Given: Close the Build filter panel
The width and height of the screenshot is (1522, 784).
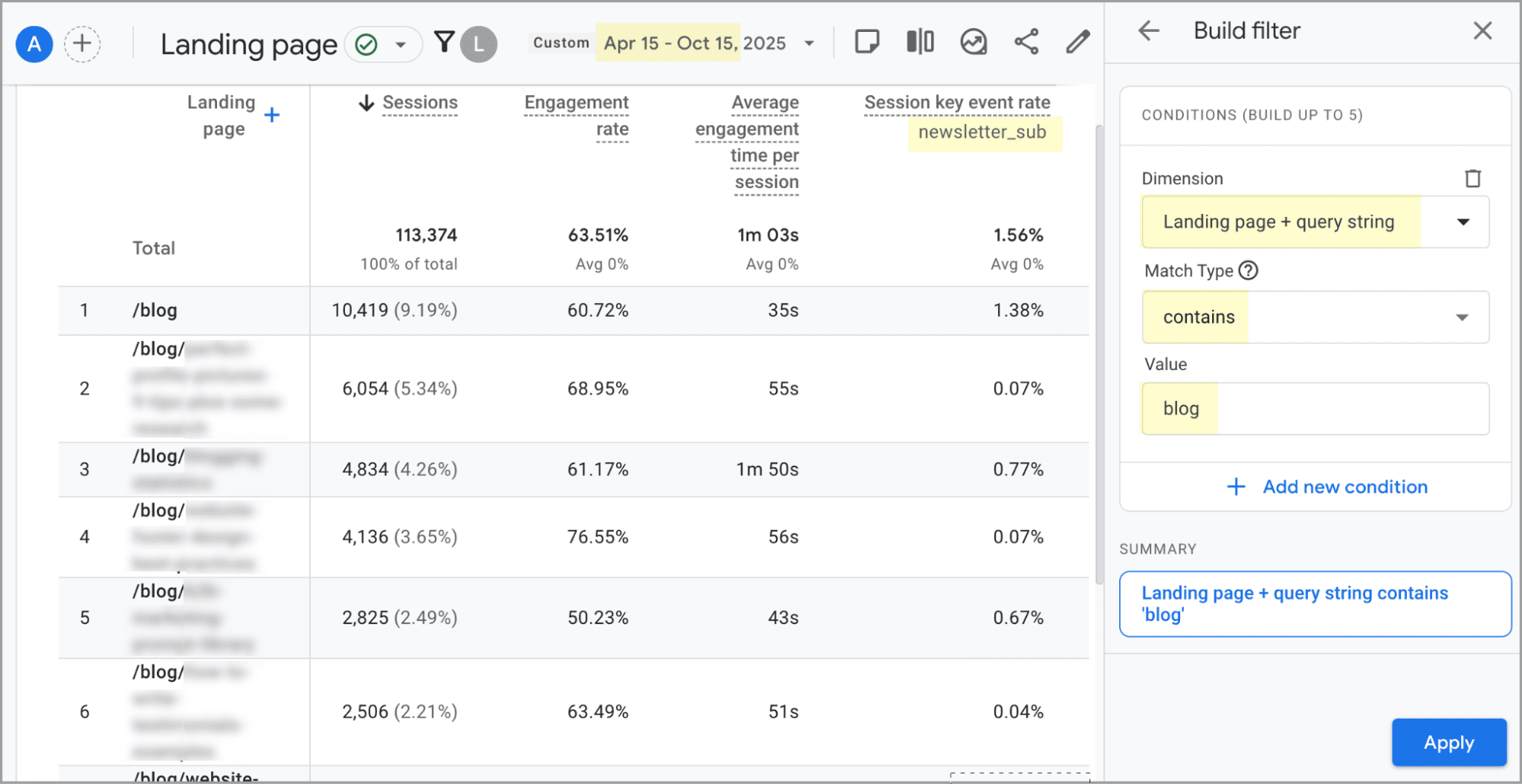Looking at the screenshot, I should (1482, 30).
